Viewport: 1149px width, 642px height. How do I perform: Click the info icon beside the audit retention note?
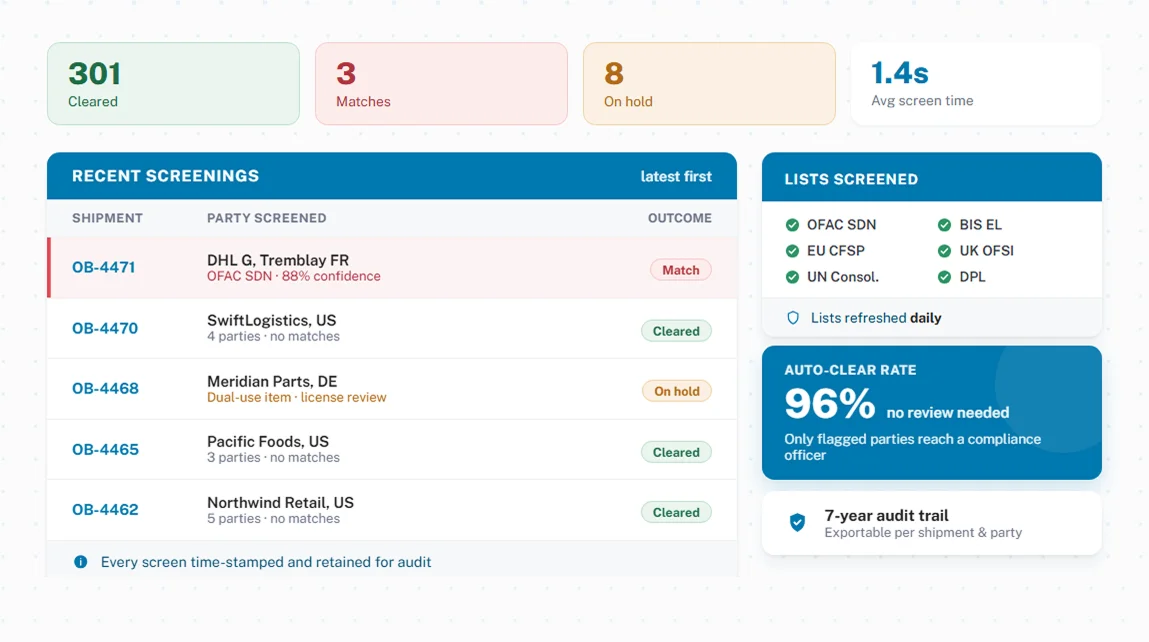click(81, 562)
